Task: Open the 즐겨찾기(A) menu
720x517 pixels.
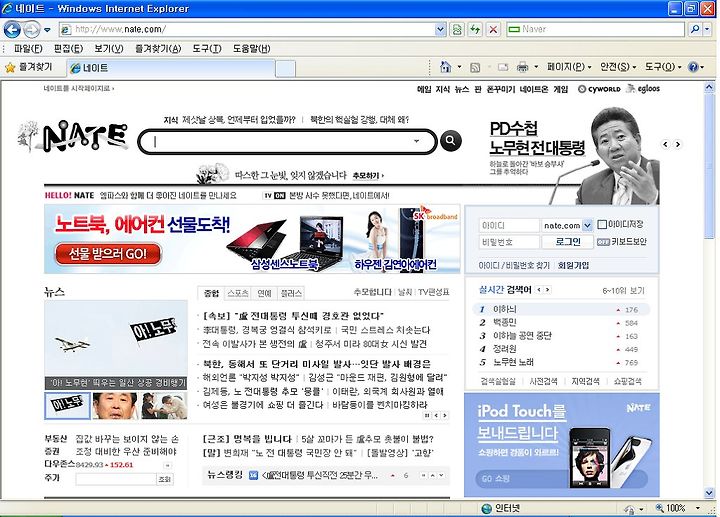Action: point(158,49)
